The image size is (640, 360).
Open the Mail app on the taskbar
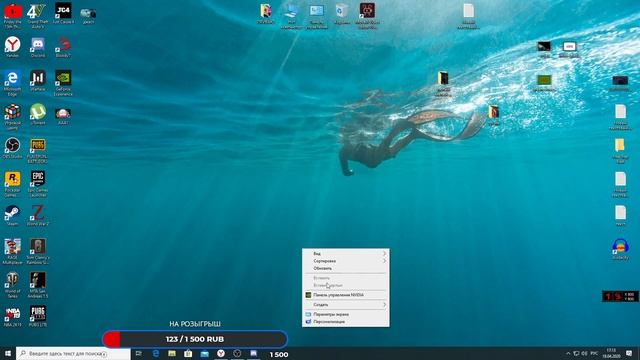pos(204,353)
